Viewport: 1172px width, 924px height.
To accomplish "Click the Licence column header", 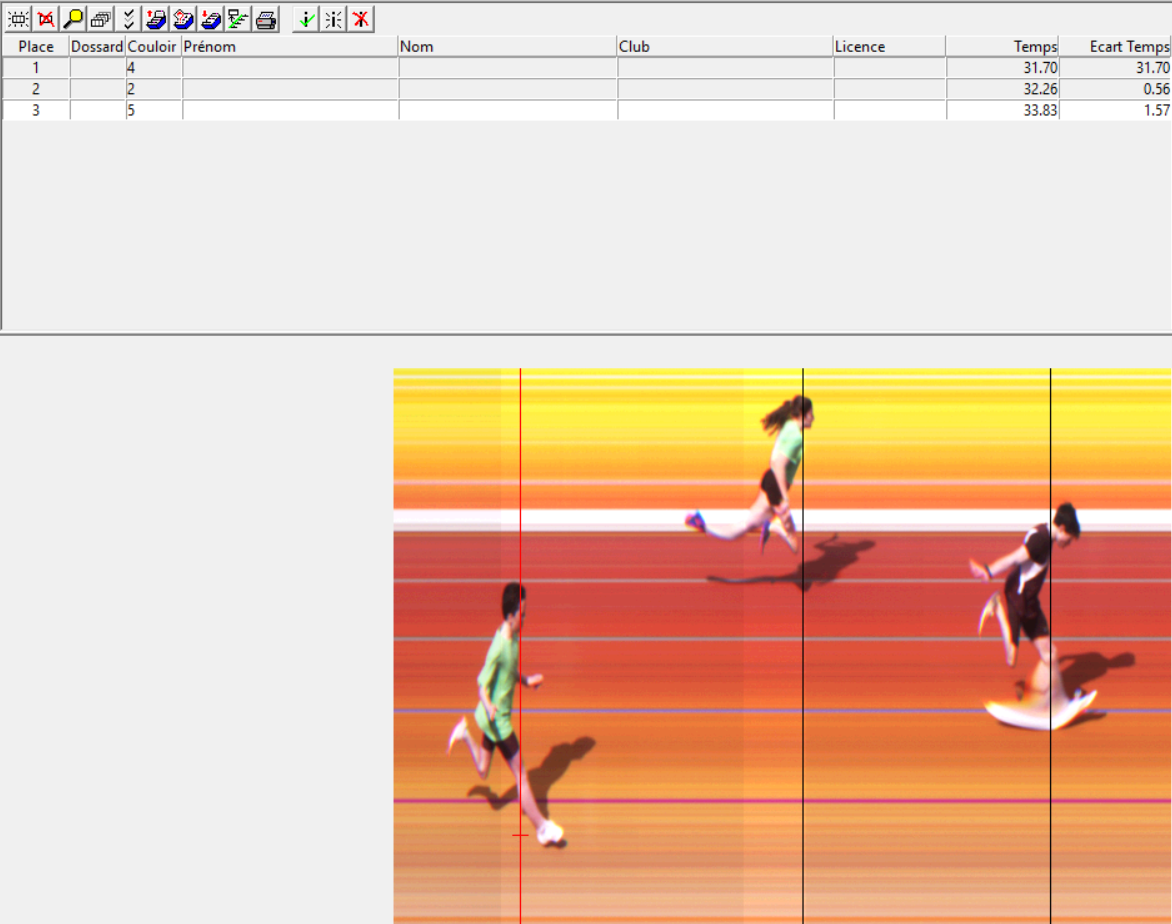I will click(889, 46).
